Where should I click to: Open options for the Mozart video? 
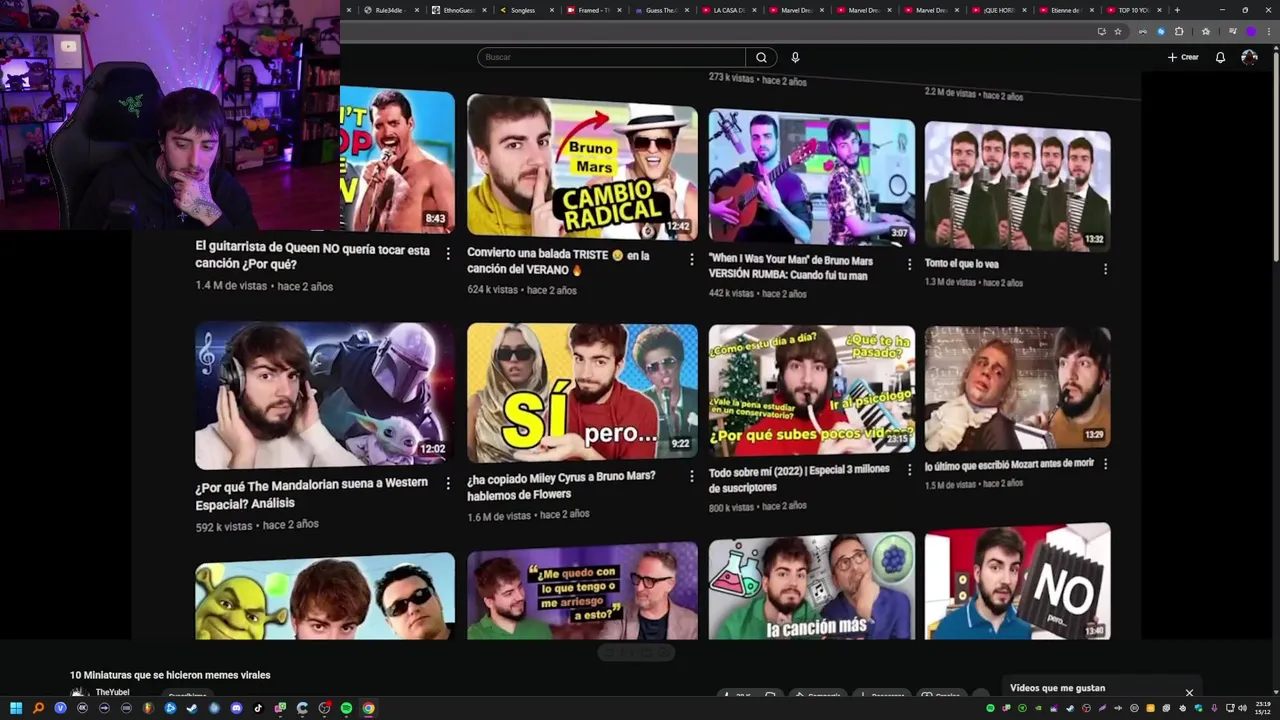coord(1105,463)
